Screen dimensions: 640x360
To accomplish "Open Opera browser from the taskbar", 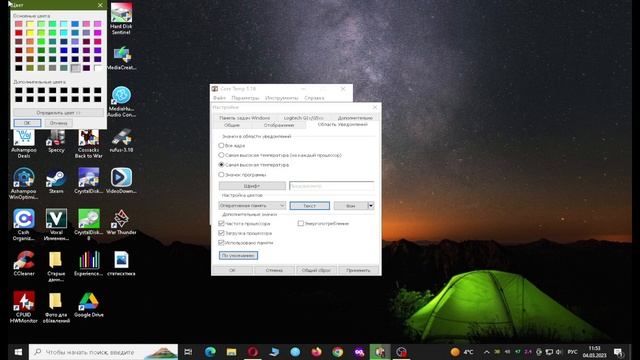I will 253,352.
